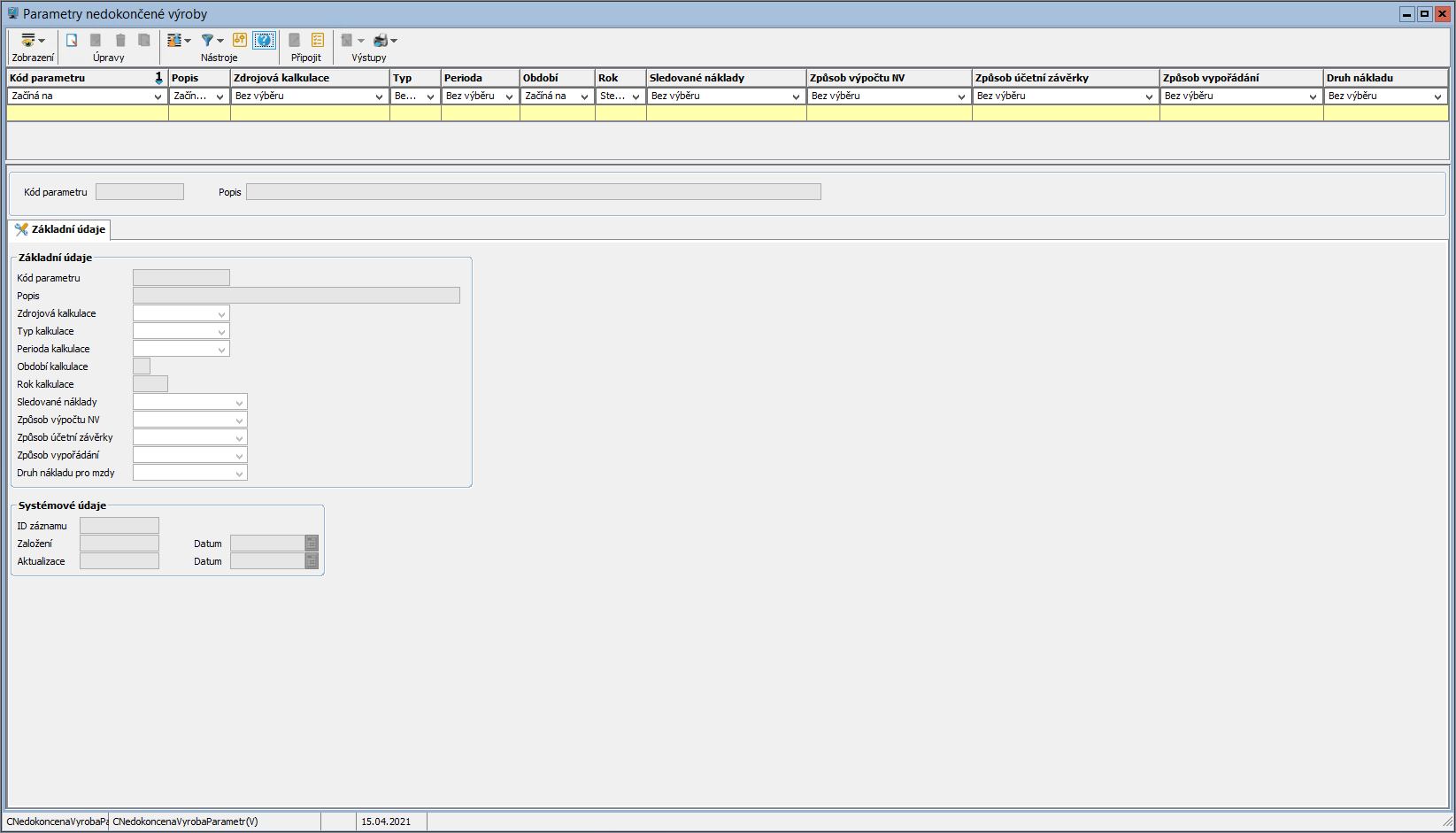The height and width of the screenshot is (833, 1456).
Task: Click the new record page icon
Action: pos(72,41)
